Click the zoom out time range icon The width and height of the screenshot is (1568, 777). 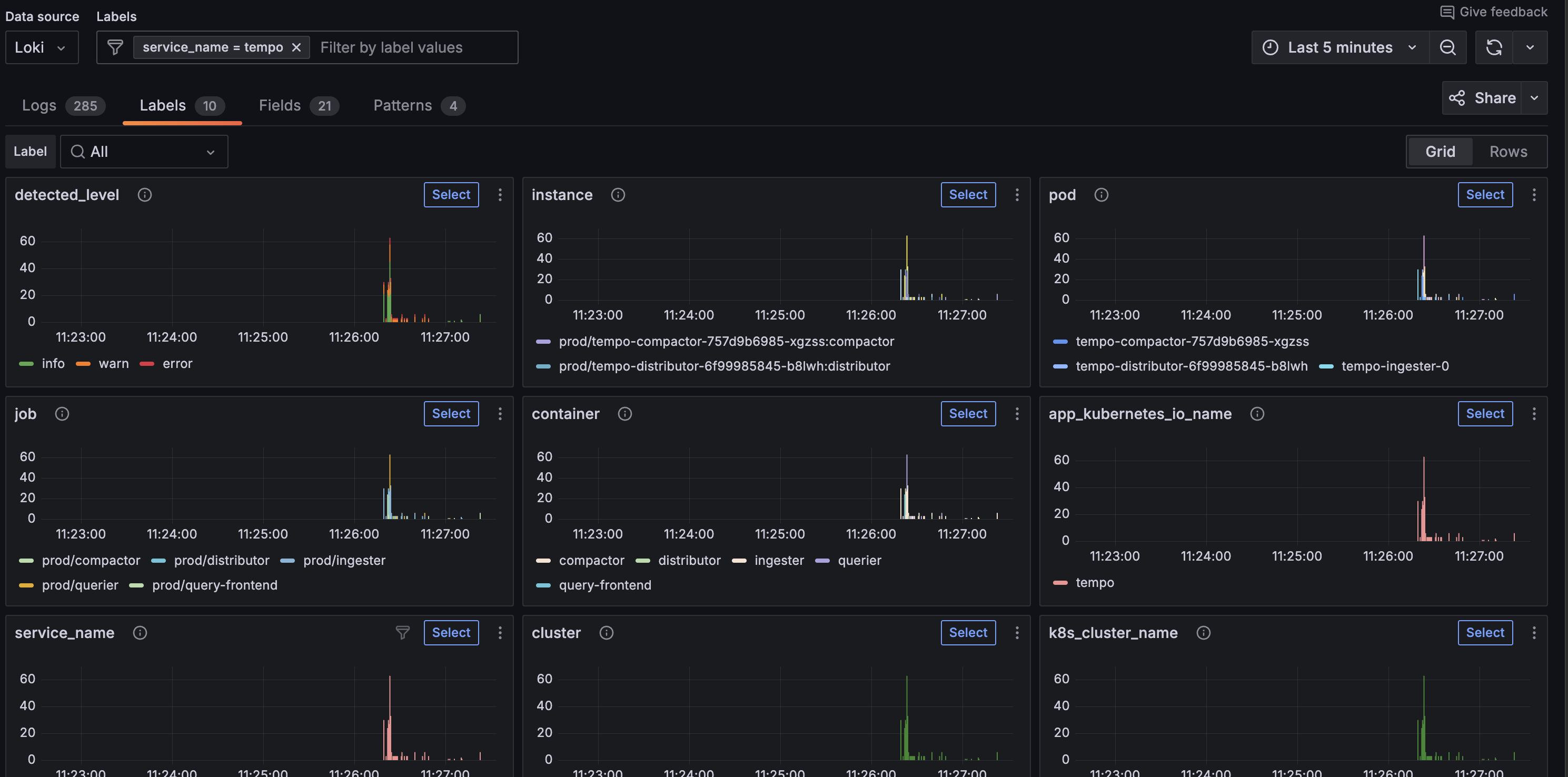[1447, 47]
